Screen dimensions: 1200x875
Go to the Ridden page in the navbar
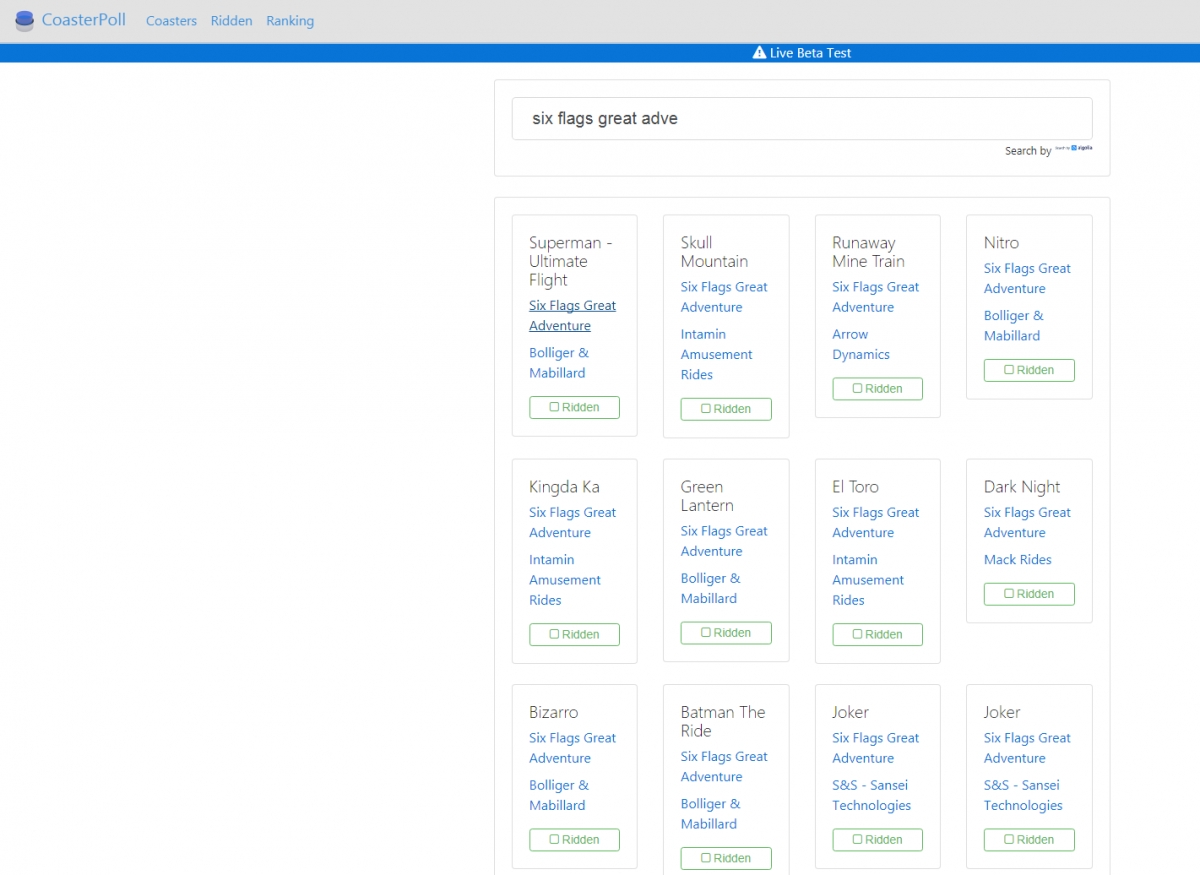click(231, 20)
